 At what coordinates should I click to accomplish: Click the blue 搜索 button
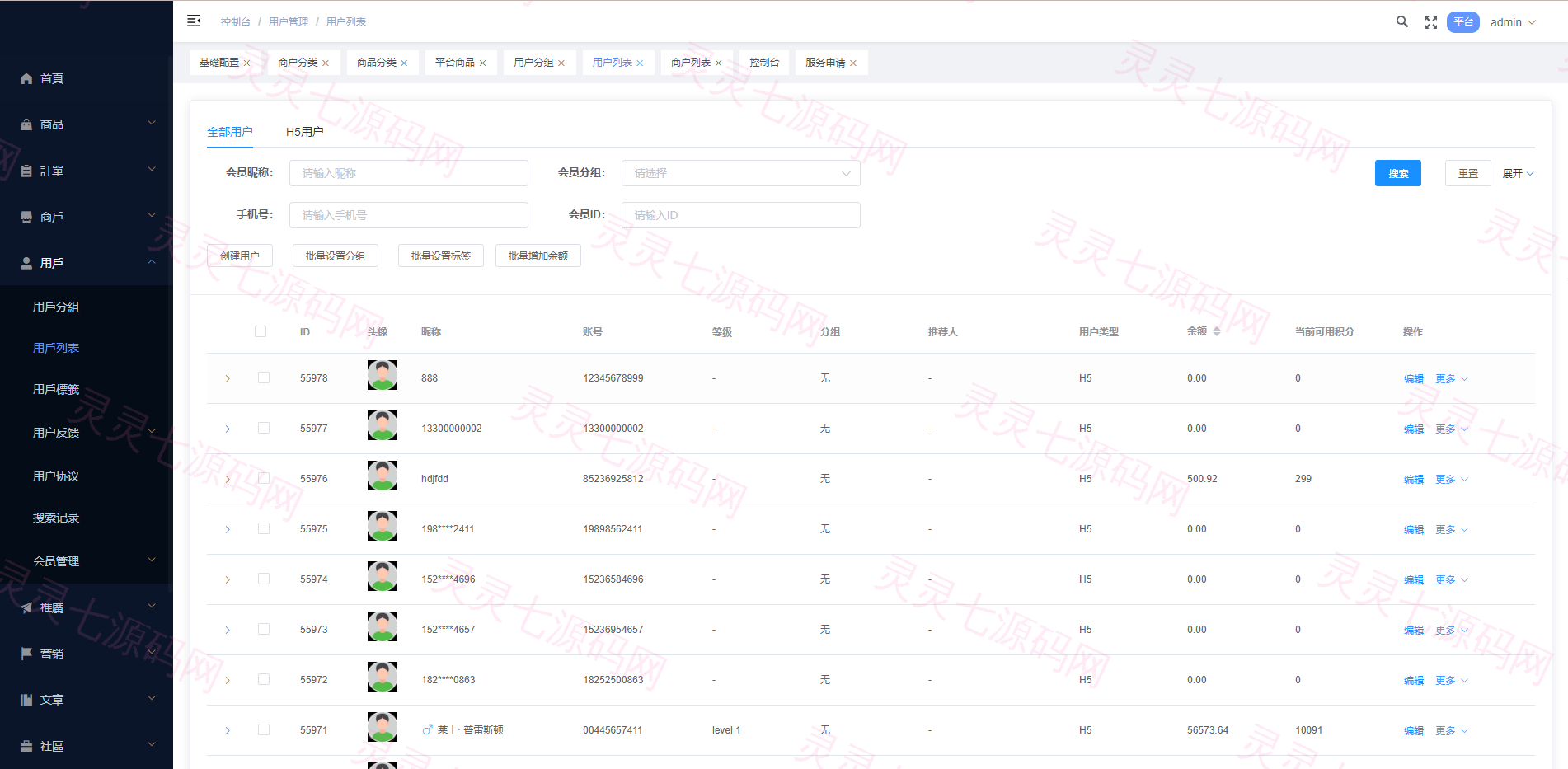click(1397, 173)
